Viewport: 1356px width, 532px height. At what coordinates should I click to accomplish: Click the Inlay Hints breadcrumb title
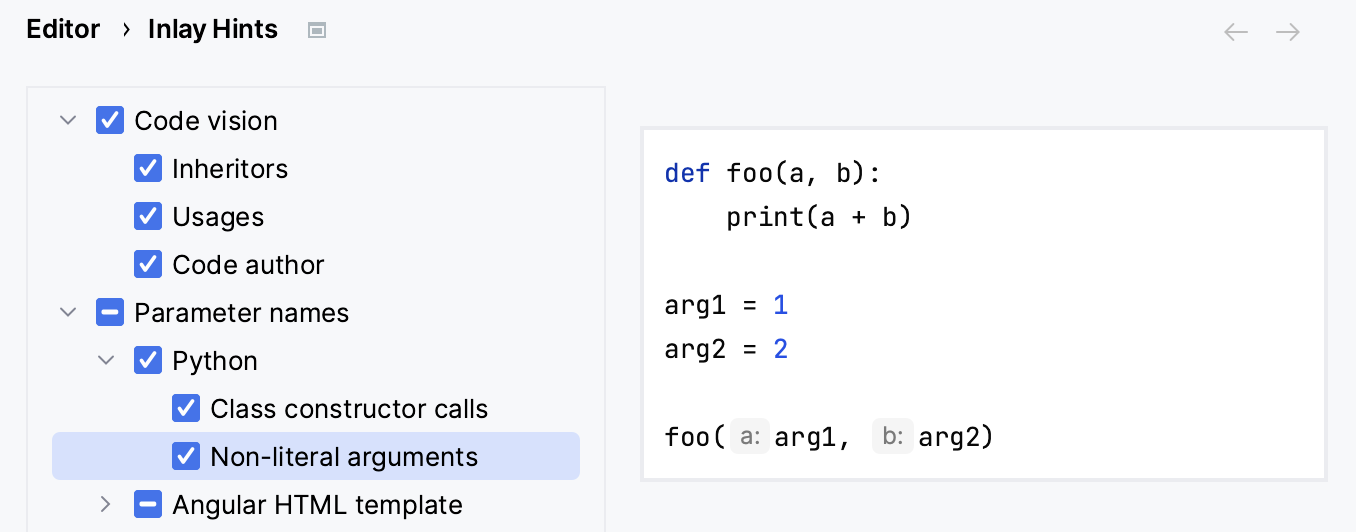213,30
